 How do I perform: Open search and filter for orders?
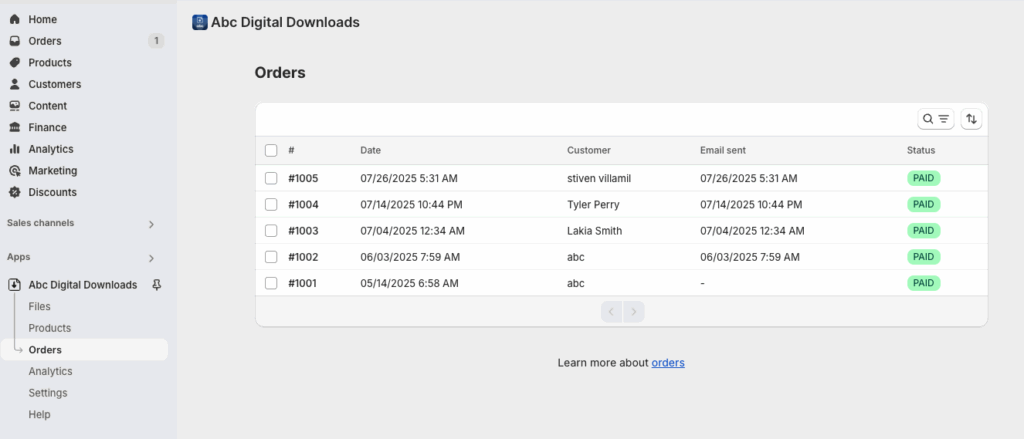coord(936,119)
